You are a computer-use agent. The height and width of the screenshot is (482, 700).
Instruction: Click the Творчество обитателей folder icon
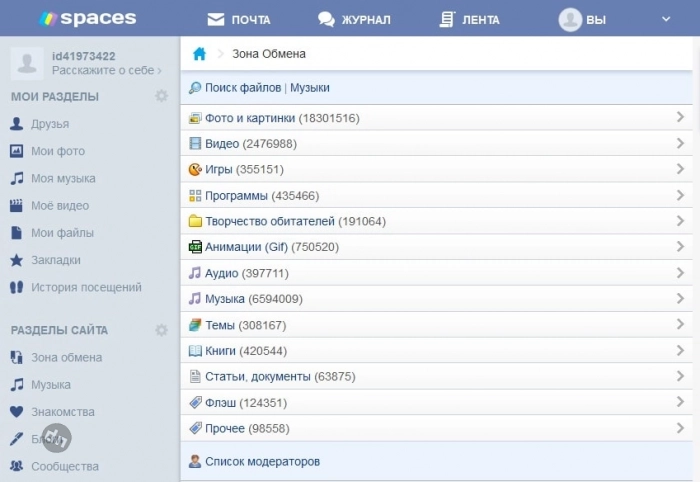pos(195,221)
